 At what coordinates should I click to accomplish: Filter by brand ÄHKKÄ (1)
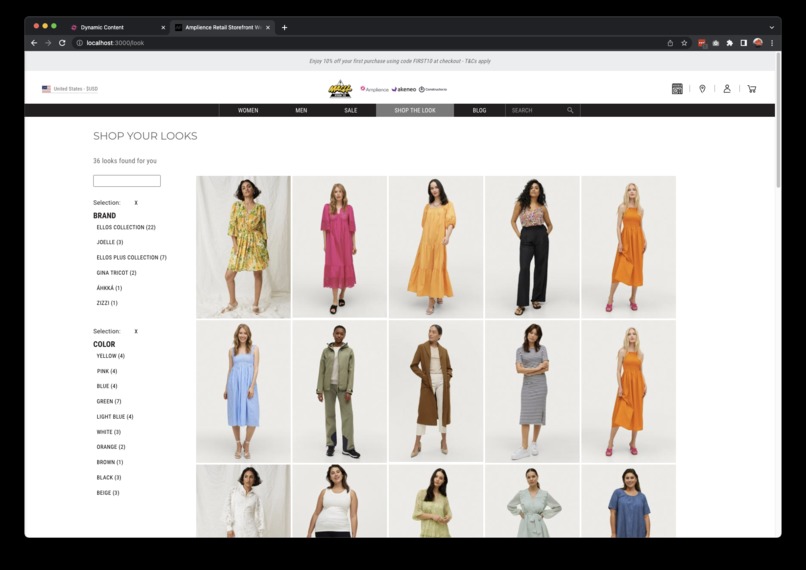pos(109,288)
